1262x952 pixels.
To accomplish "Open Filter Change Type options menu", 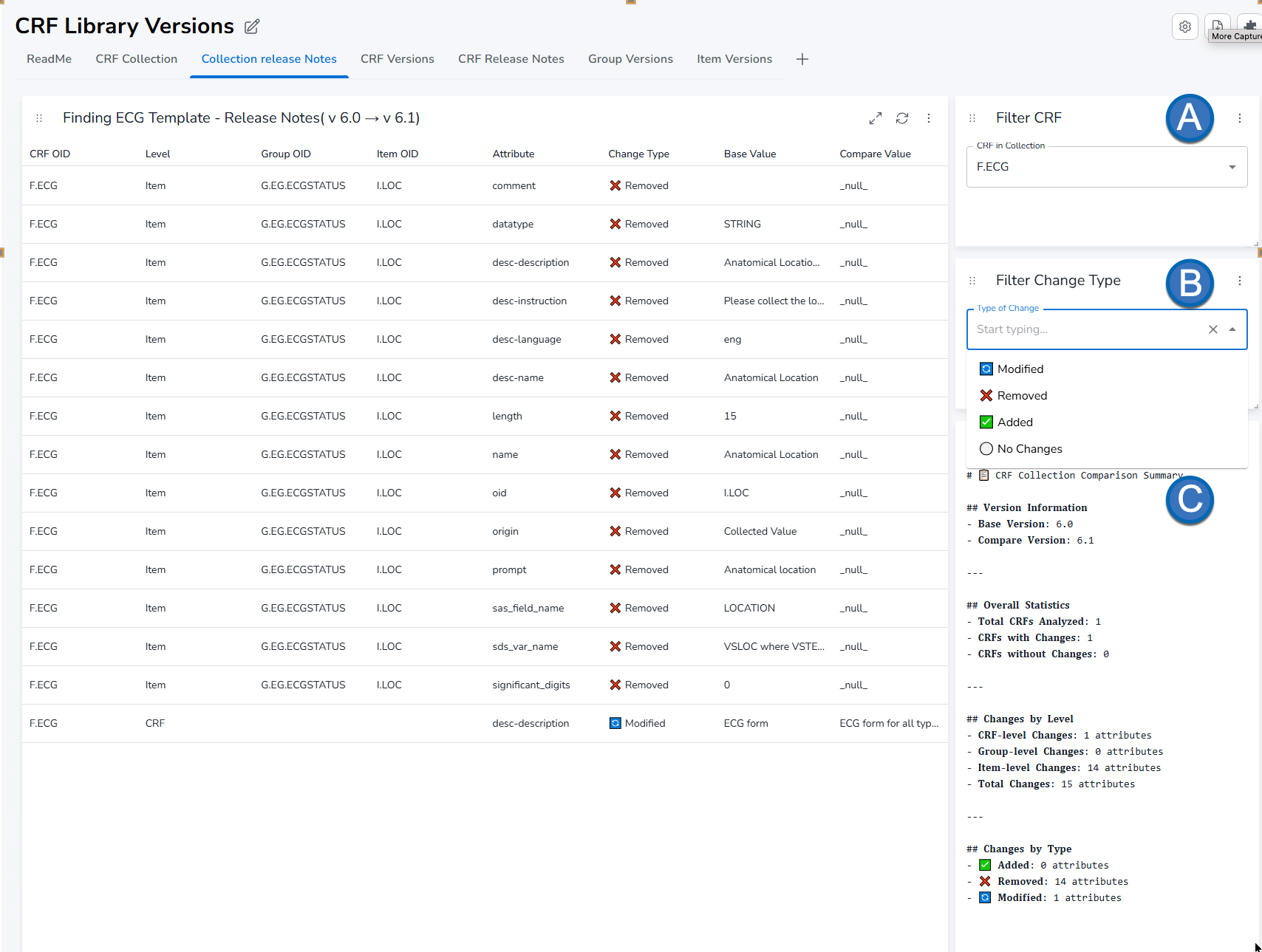I will click(x=1240, y=281).
